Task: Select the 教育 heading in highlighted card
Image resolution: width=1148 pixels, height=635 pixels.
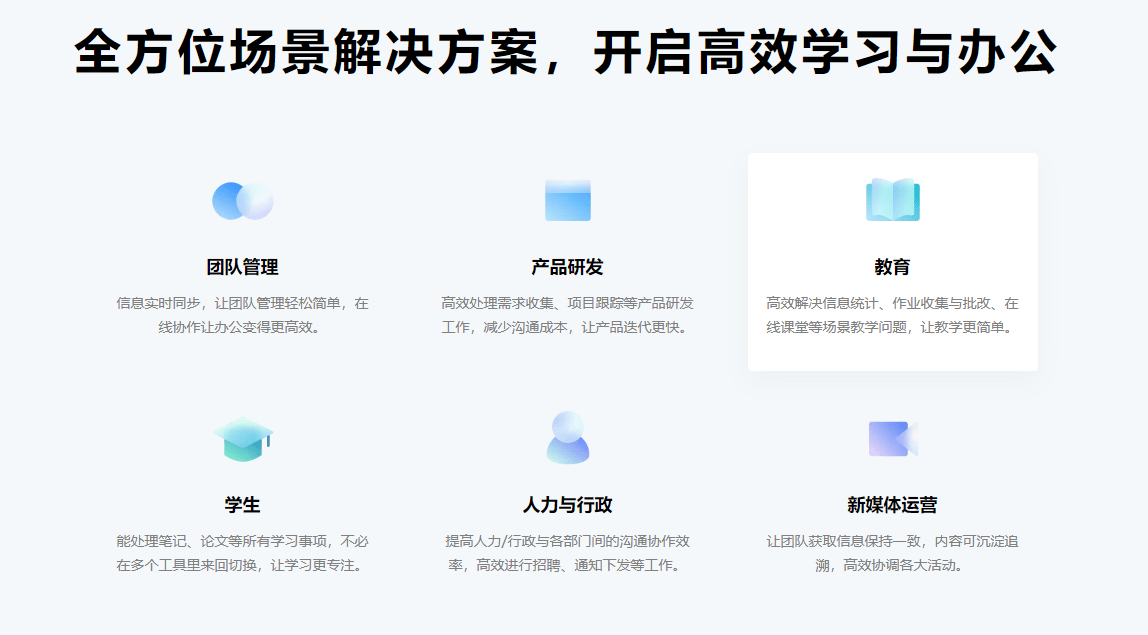Action: click(x=892, y=267)
